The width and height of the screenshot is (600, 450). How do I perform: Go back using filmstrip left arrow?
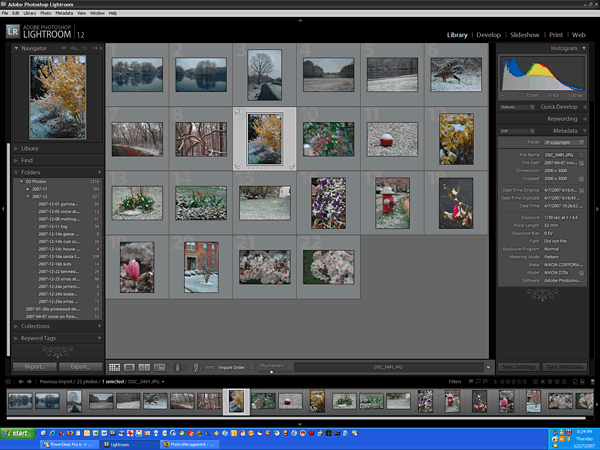(21, 382)
